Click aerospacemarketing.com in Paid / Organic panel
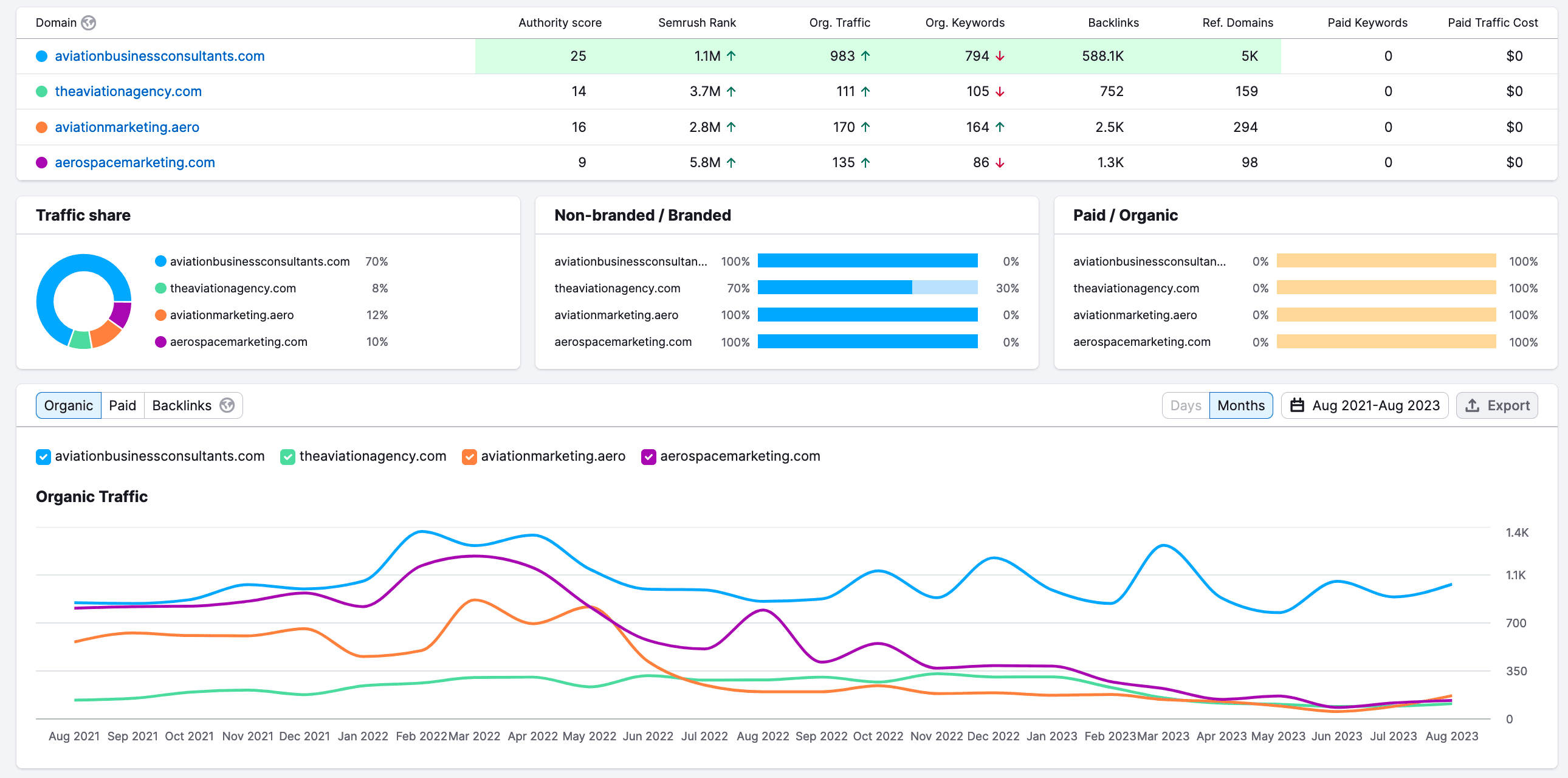The height and width of the screenshot is (778, 1568). click(1141, 342)
